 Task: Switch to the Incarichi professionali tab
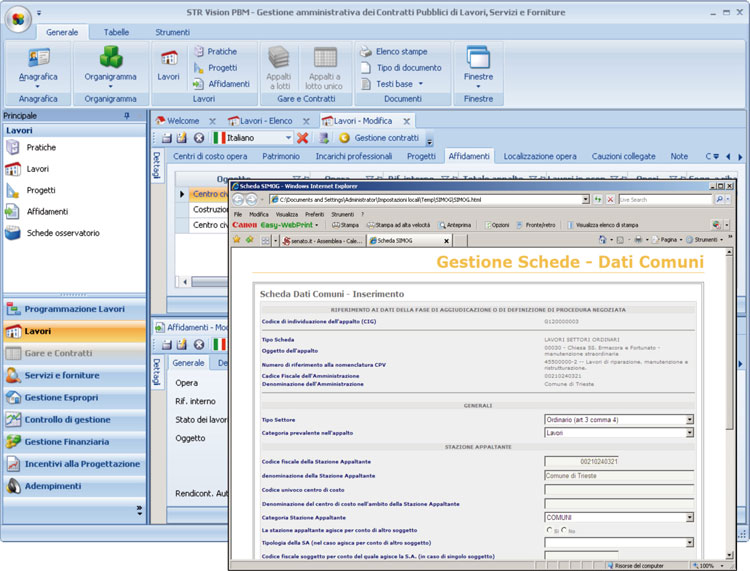pos(354,156)
